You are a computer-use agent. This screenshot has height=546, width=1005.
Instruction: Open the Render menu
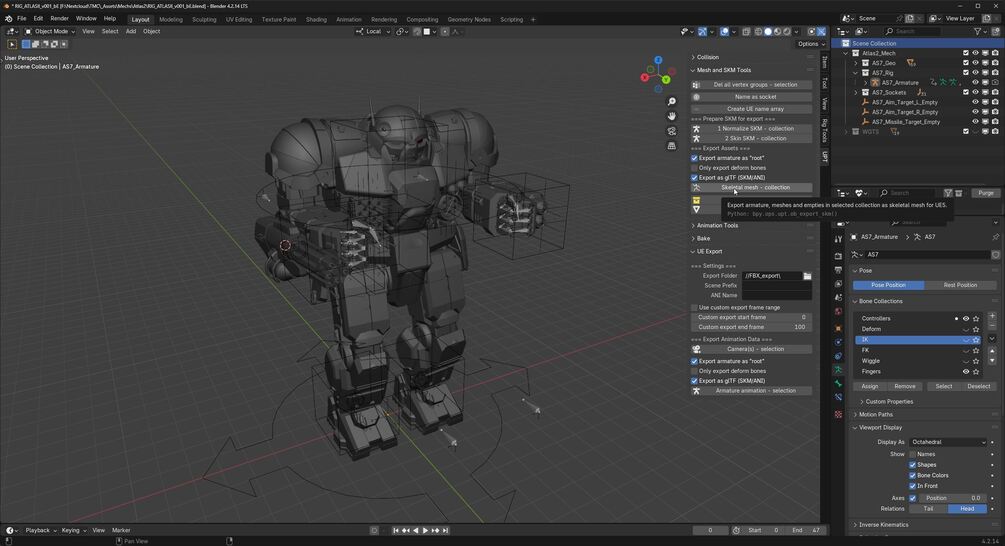(60, 18)
